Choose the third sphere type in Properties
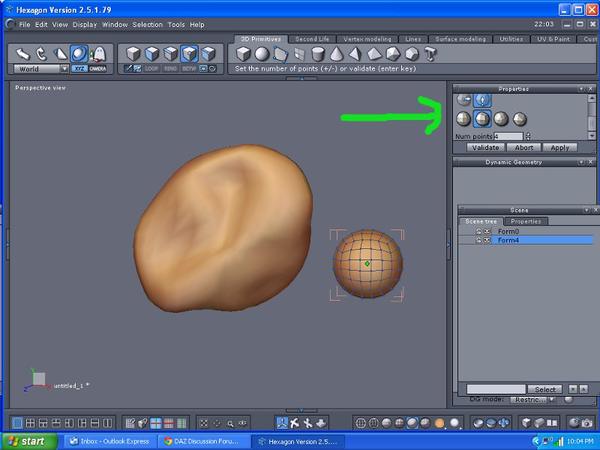This screenshot has height=450, width=600. tap(501, 119)
